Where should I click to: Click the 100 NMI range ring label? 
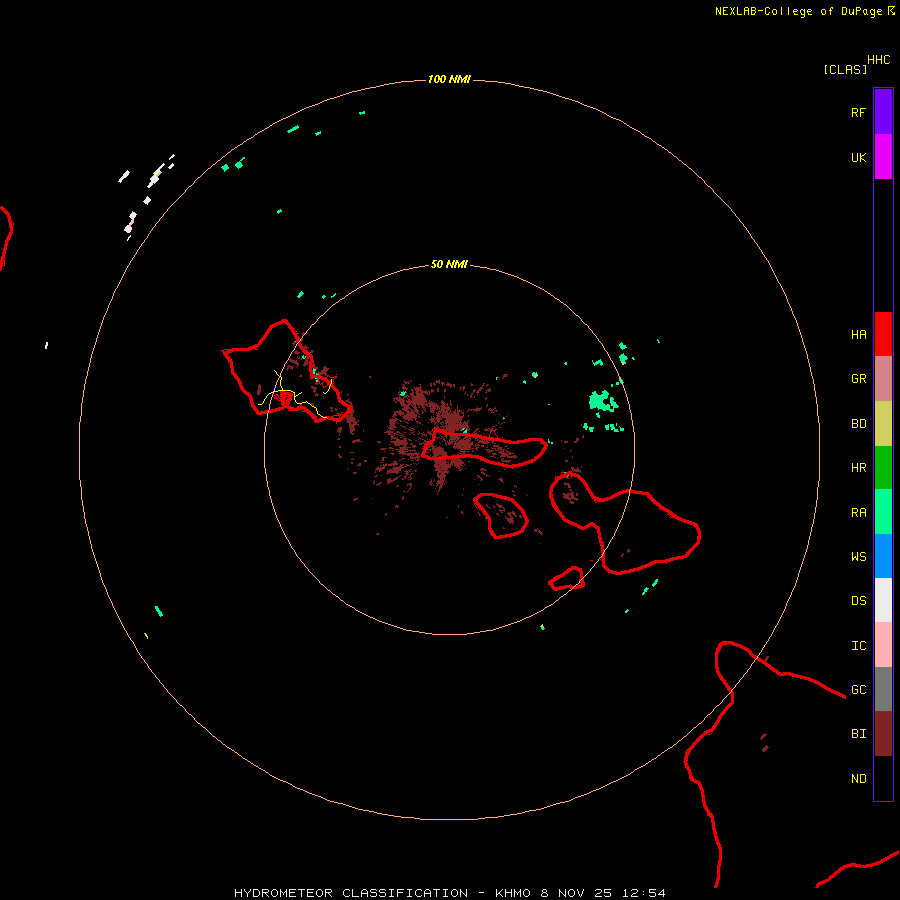[449, 79]
